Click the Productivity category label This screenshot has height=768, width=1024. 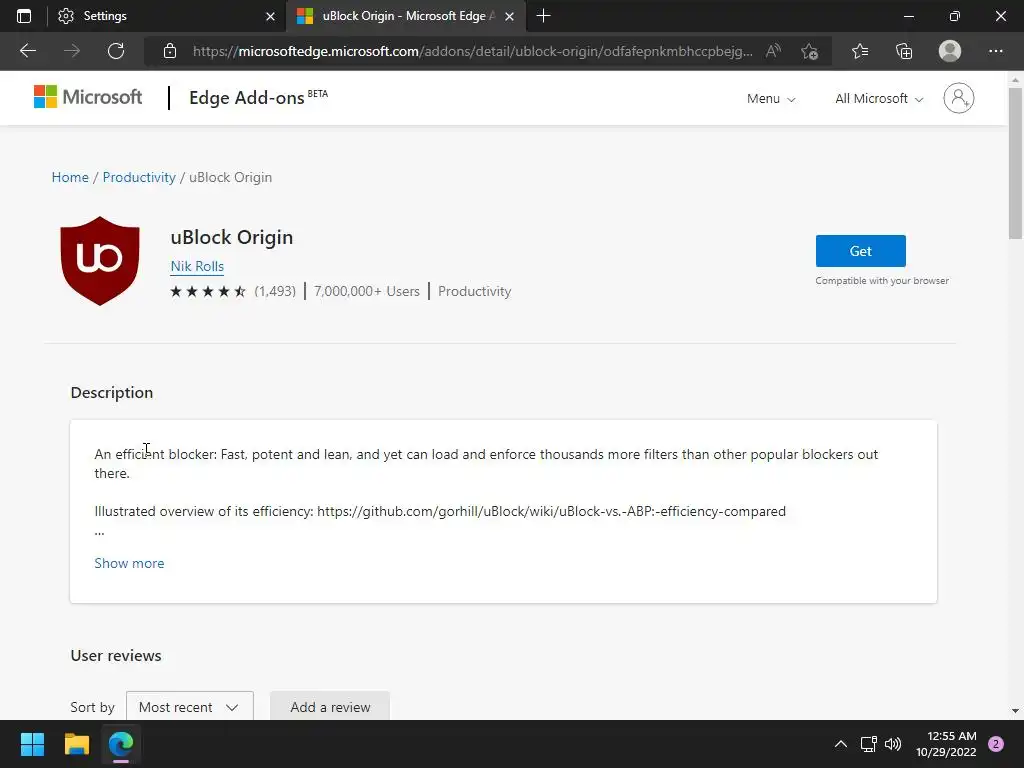(475, 291)
